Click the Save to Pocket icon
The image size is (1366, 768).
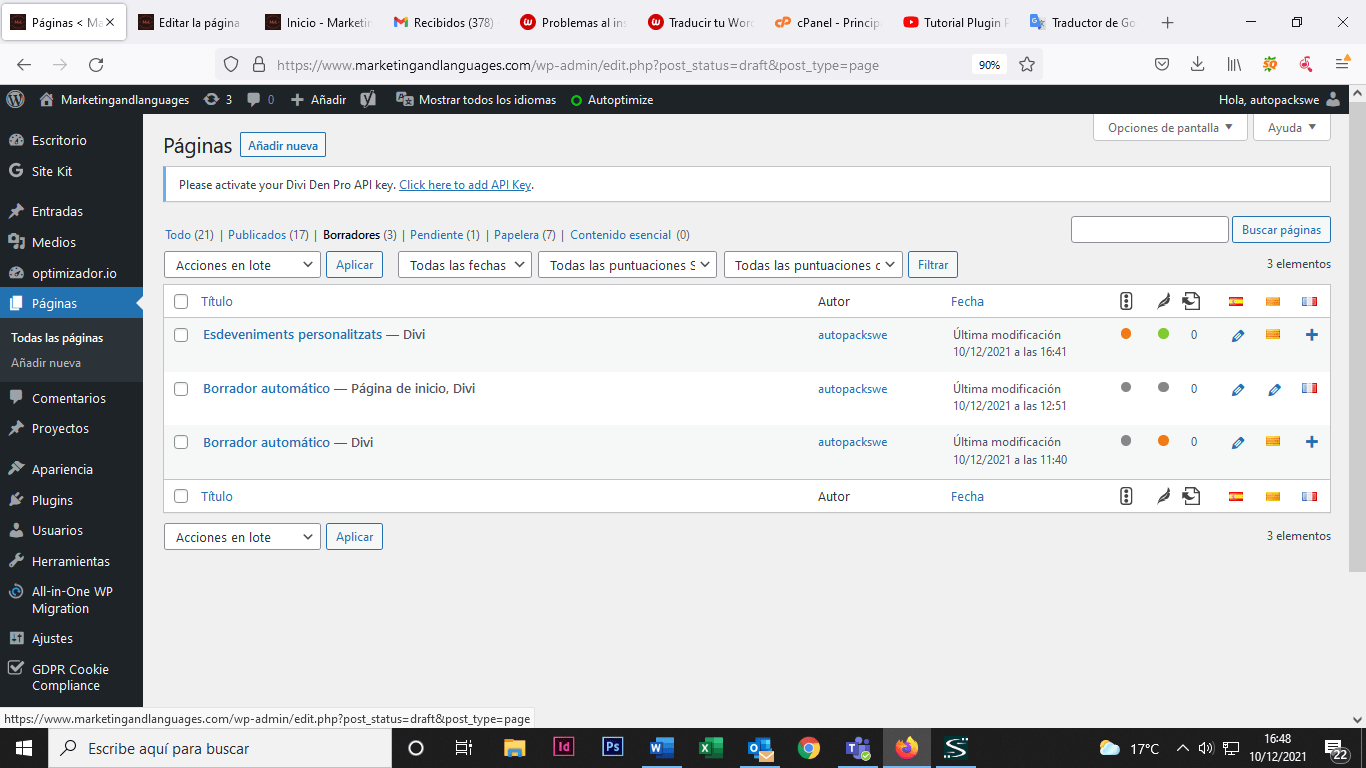coord(1162,64)
